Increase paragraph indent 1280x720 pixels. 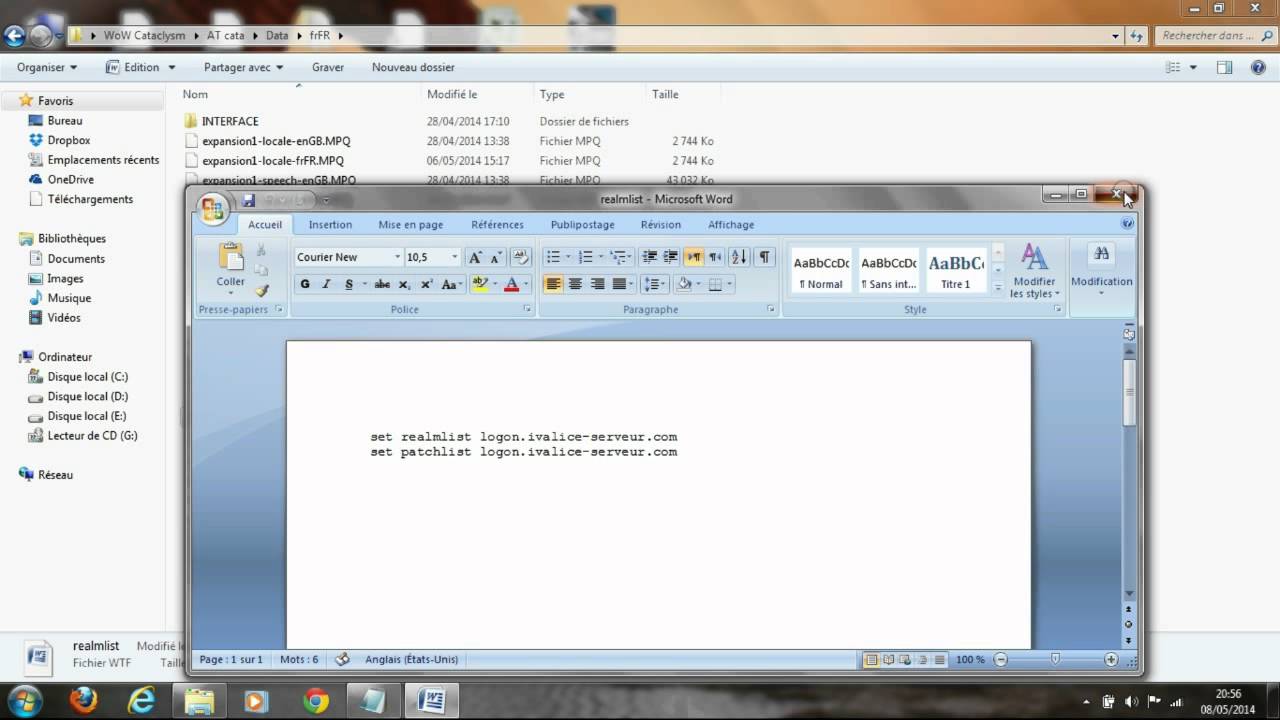[x=670, y=257]
